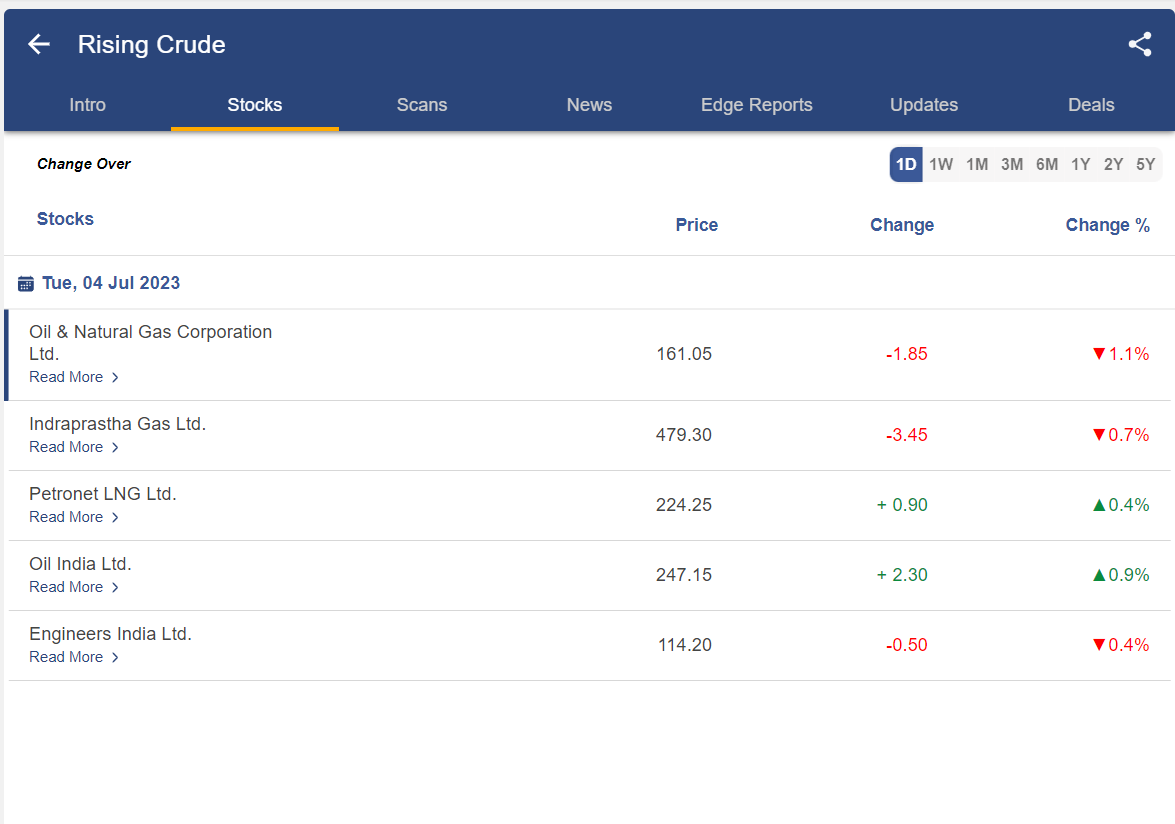Switch to the Updates tab
This screenshot has width=1175, height=824.
[924, 105]
